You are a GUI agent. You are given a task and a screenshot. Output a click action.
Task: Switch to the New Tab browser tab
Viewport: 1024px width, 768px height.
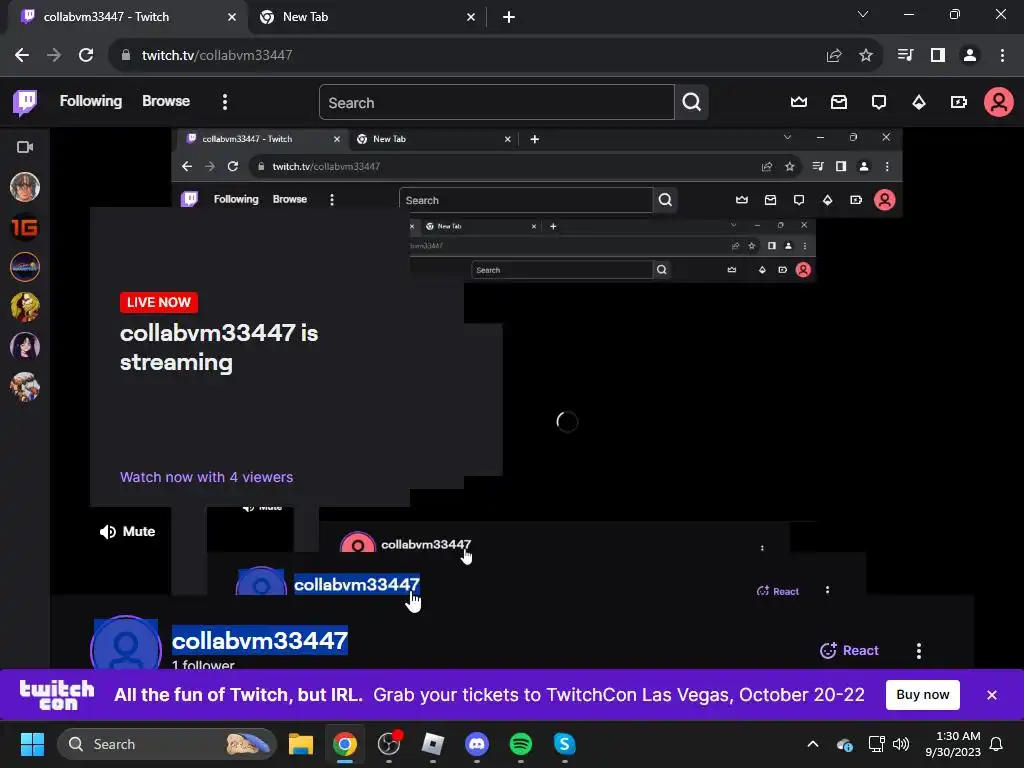[x=366, y=17]
